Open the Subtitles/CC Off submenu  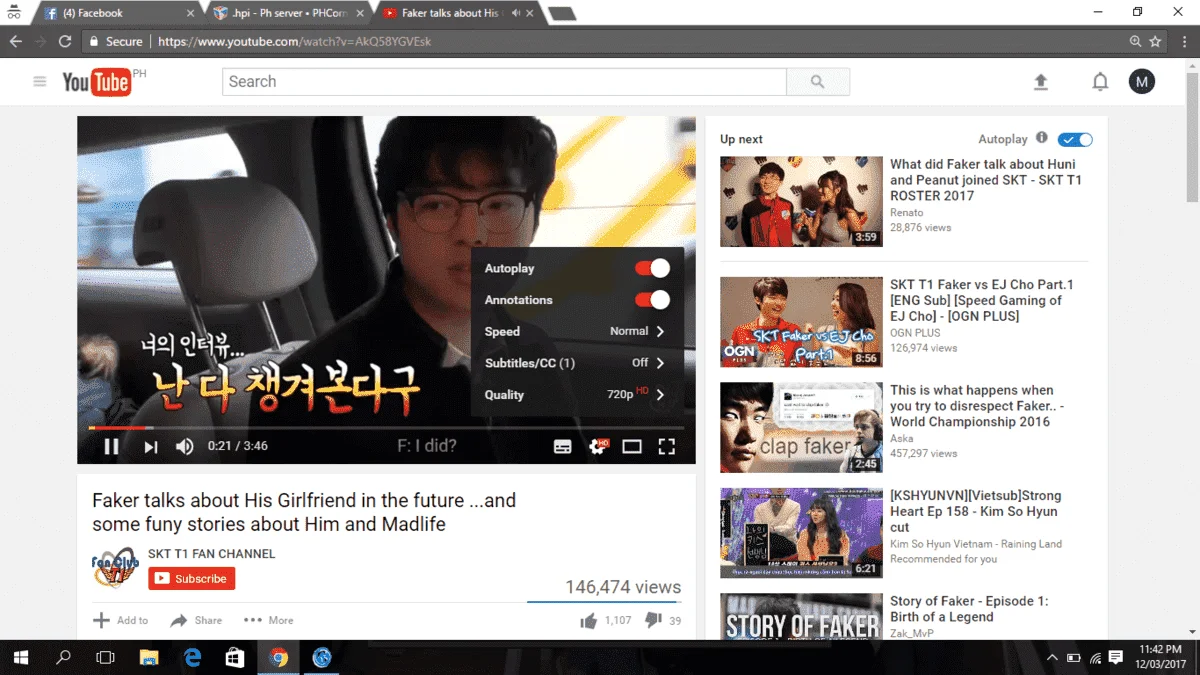(x=577, y=363)
